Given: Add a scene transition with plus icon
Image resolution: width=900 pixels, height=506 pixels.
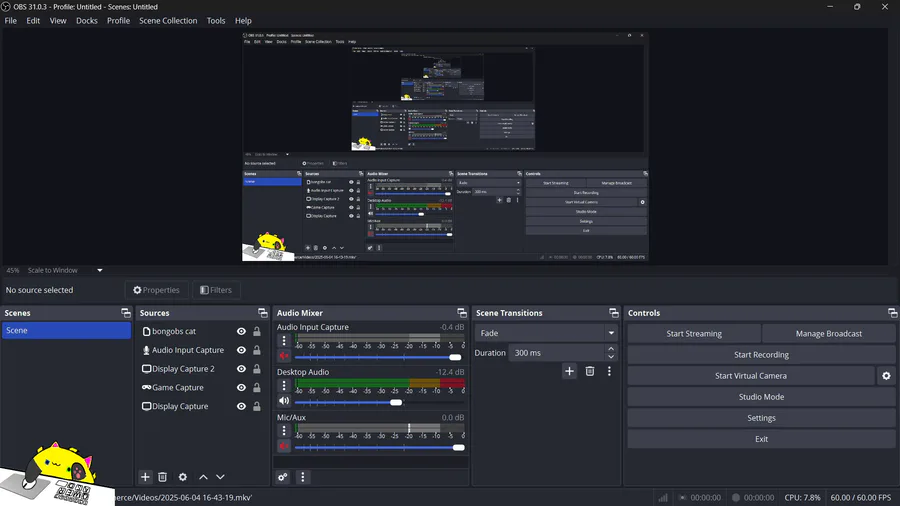Looking at the screenshot, I should (x=569, y=371).
